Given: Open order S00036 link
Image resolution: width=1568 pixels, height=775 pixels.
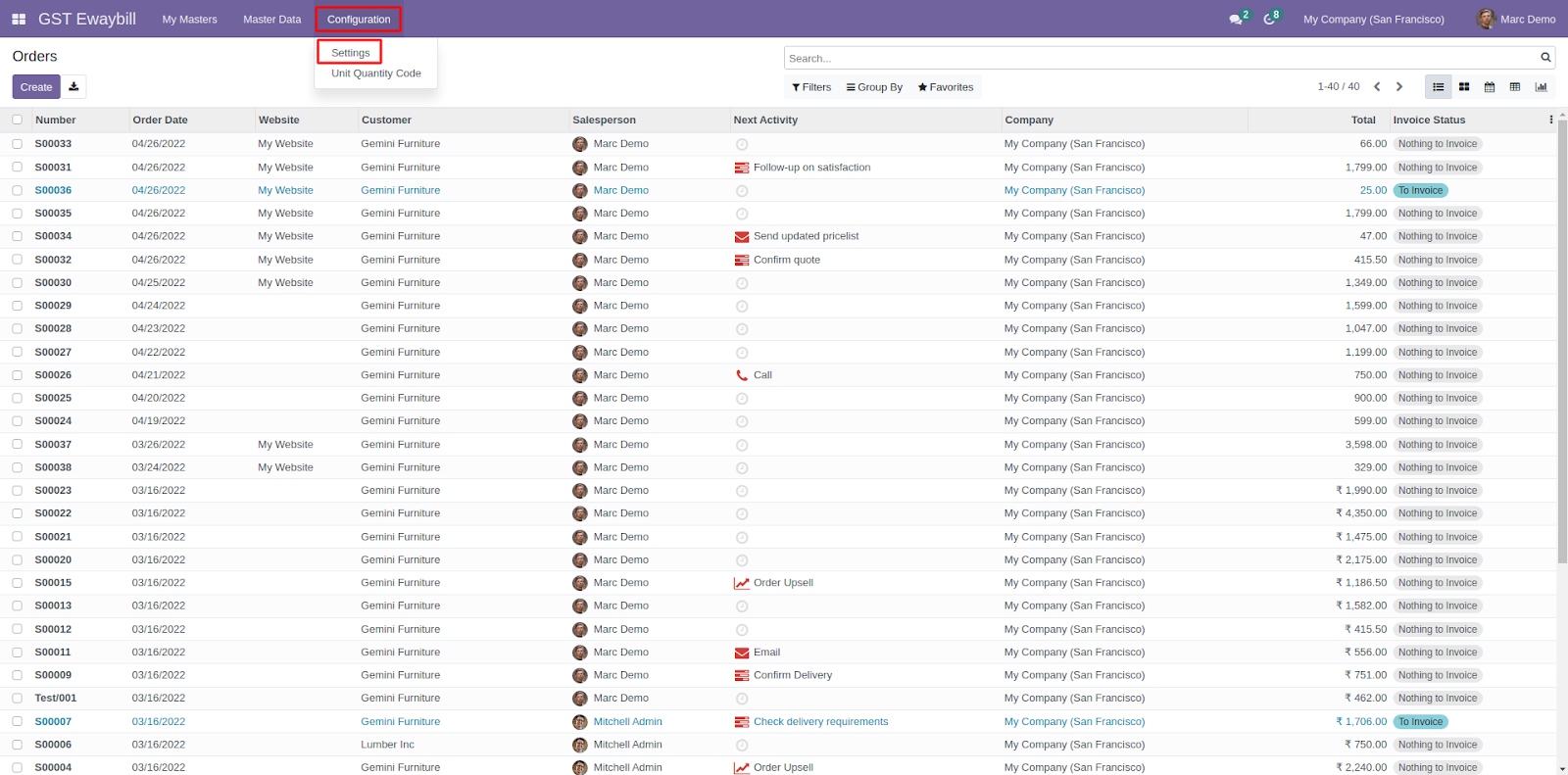Looking at the screenshot, I should (x=53, y=190).
